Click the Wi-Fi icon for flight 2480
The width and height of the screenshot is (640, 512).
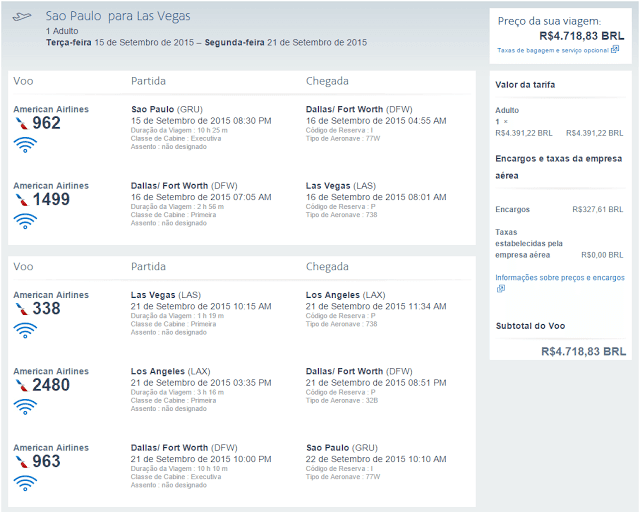coord(25,407)
